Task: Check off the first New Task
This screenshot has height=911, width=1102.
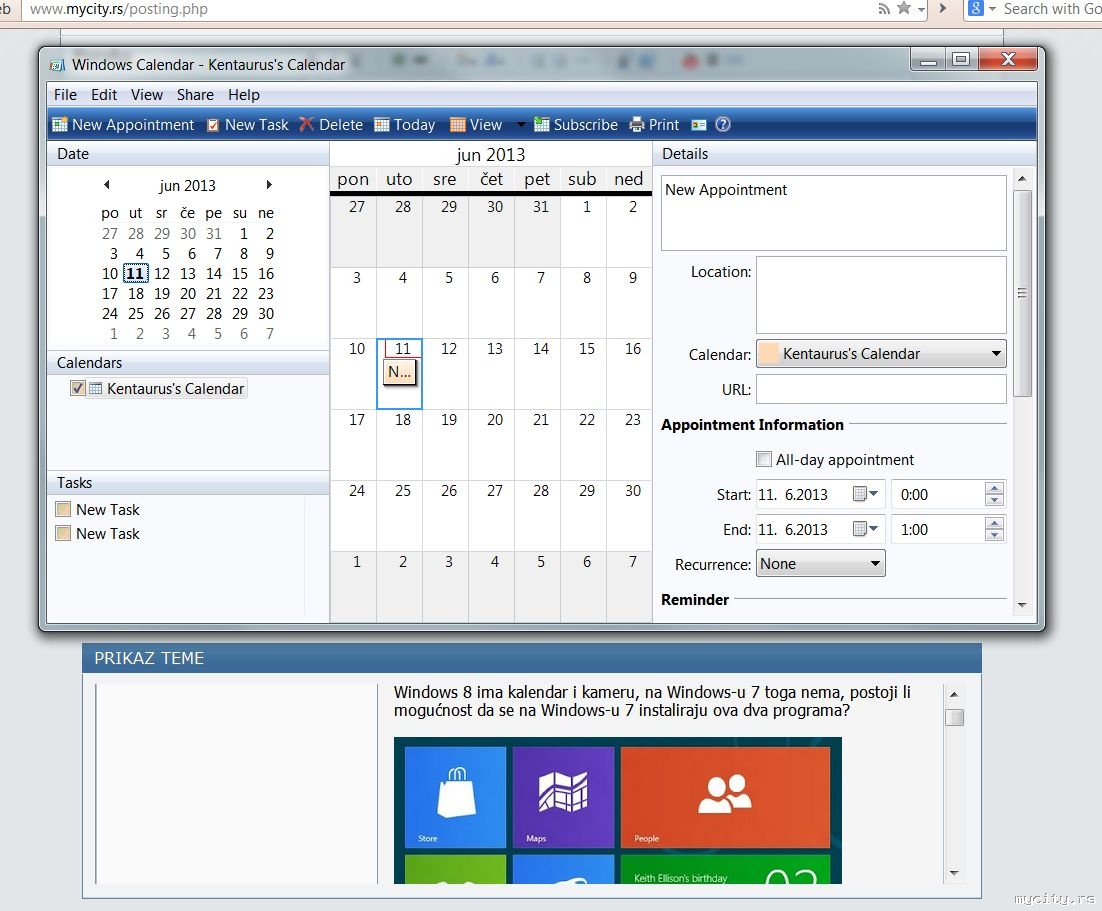Action: coord(63,509)
